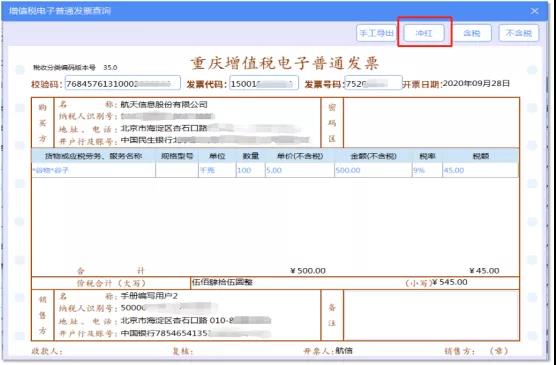Select the unit price cell 5.00
This screenshot has height=365, width=556.
pyautogui.click(x=300, y=170)
